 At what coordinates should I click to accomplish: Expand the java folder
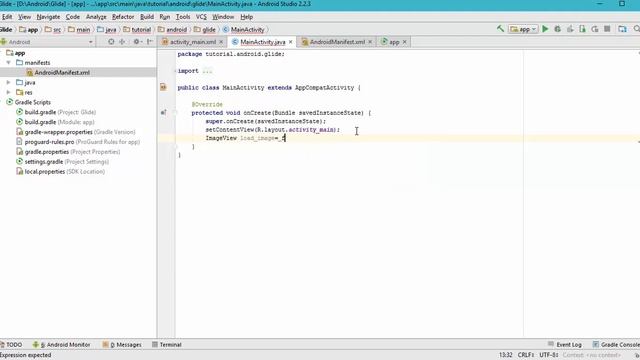click(x=9, y=82)
